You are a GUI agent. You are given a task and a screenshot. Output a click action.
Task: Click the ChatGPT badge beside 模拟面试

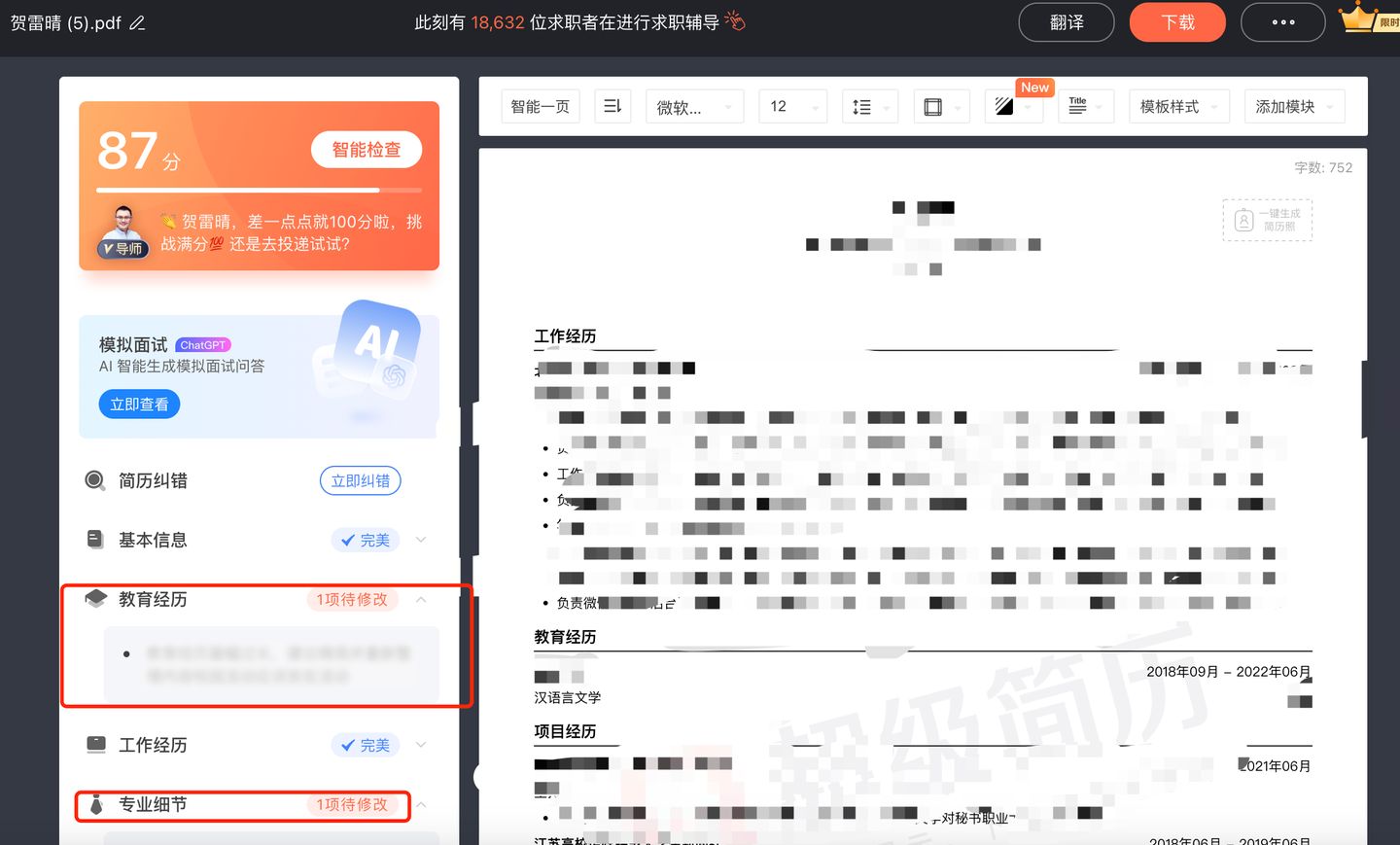click(203, 344)
